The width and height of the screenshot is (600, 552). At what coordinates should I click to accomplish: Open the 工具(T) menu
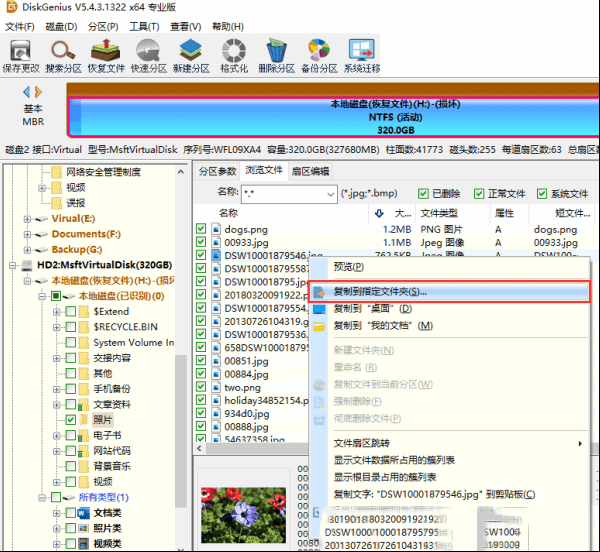click(x=144, y=26)
